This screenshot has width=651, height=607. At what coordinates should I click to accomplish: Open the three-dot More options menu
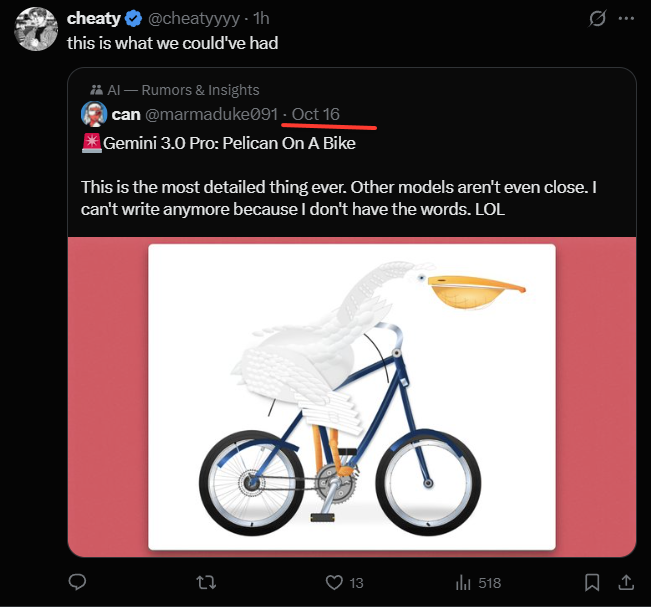(627, 19)
